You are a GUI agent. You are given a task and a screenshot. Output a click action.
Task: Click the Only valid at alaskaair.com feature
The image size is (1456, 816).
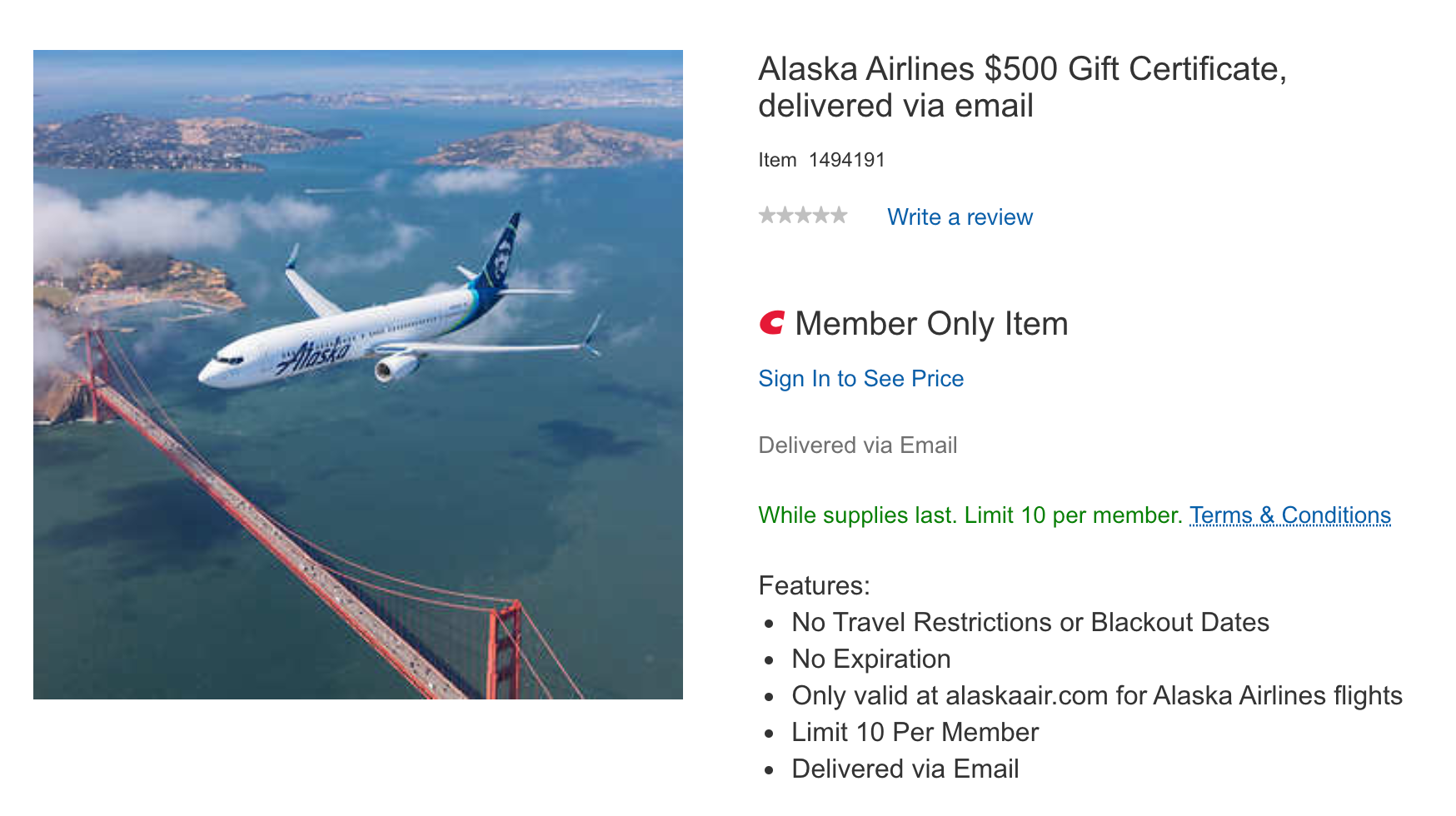[1096, 696]
